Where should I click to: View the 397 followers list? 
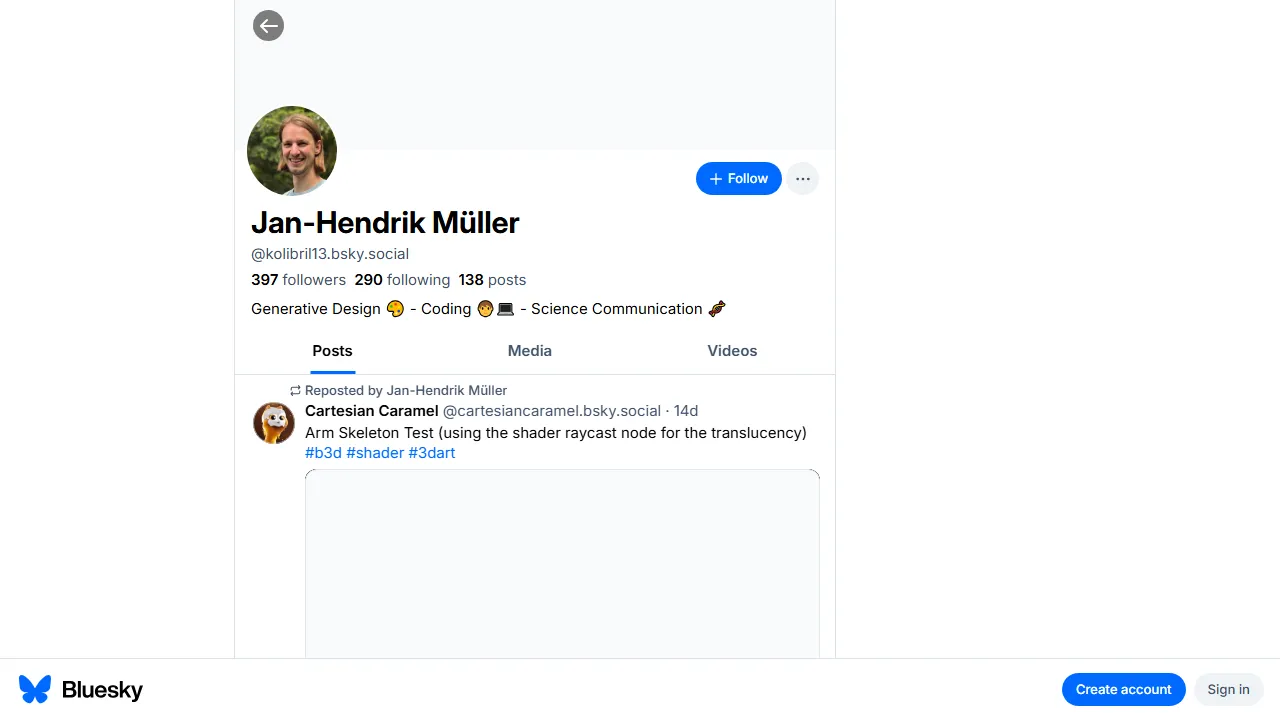click(298, 280)
